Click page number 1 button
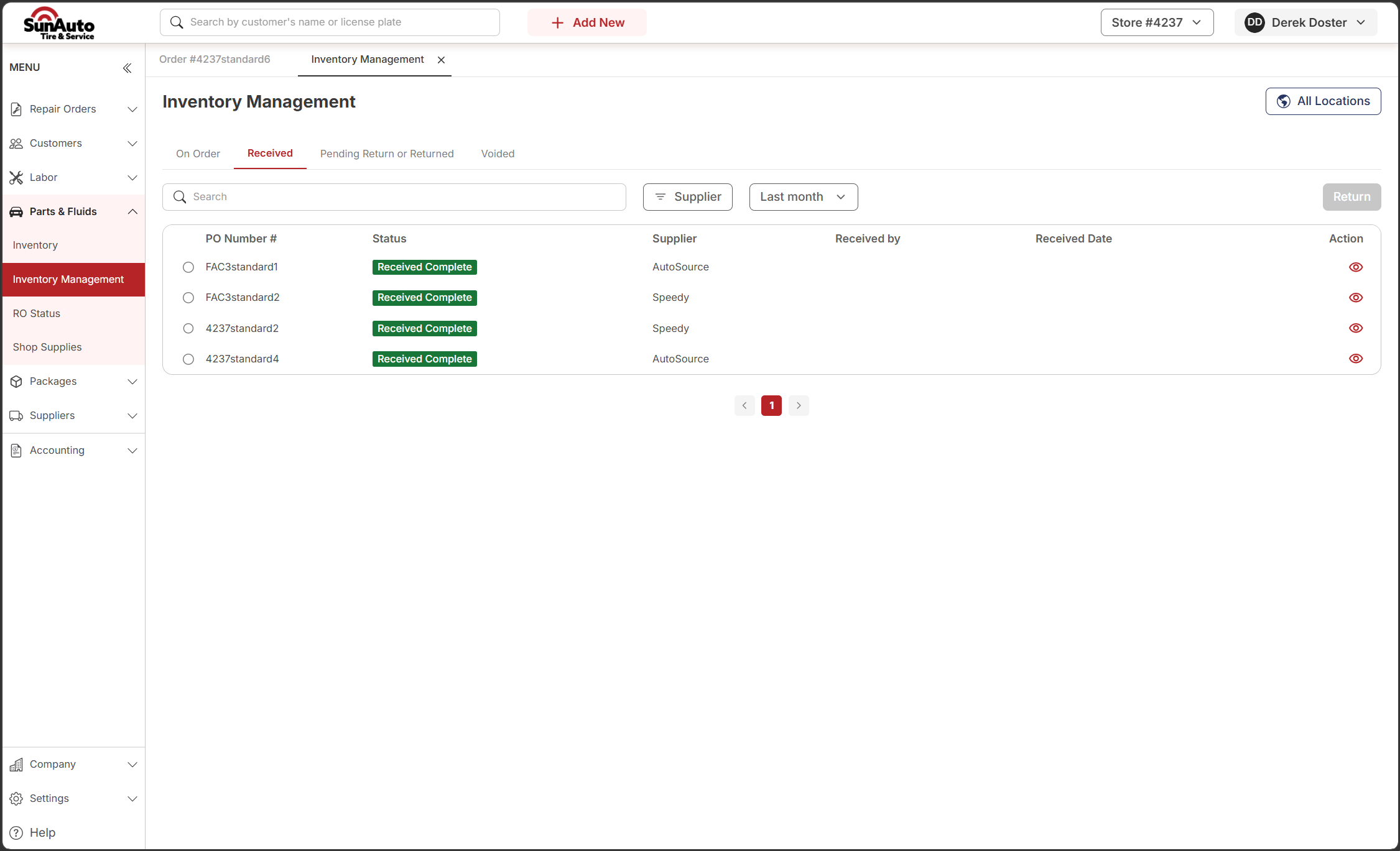1400x851 pixels. (x=771, y=406)
